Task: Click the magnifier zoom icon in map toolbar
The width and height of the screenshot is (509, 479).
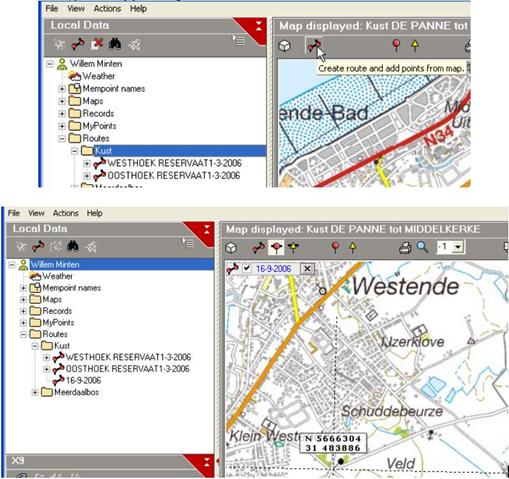Action: point(422,247)
